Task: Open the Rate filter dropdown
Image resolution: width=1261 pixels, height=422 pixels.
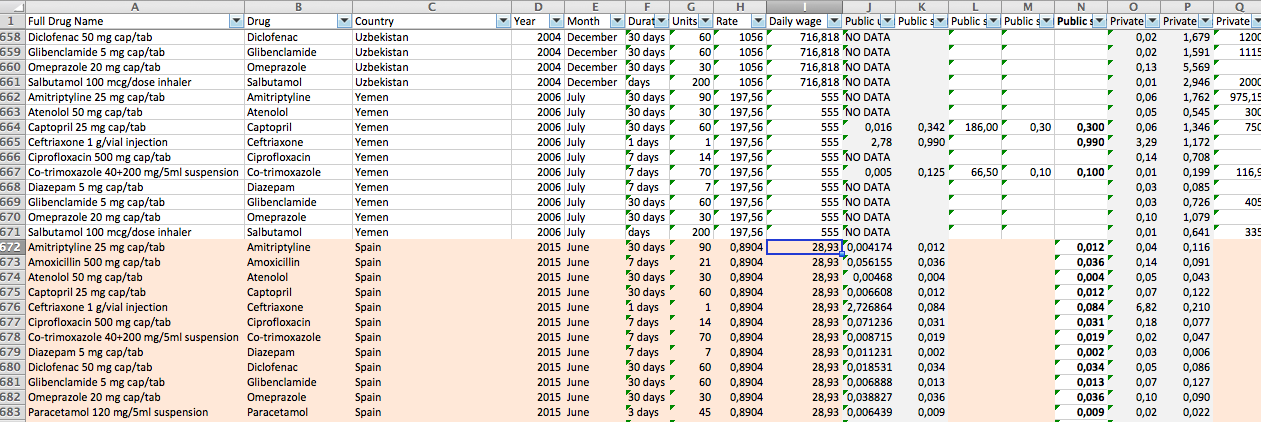Action: pyautogui.click(x=757, y=21)
